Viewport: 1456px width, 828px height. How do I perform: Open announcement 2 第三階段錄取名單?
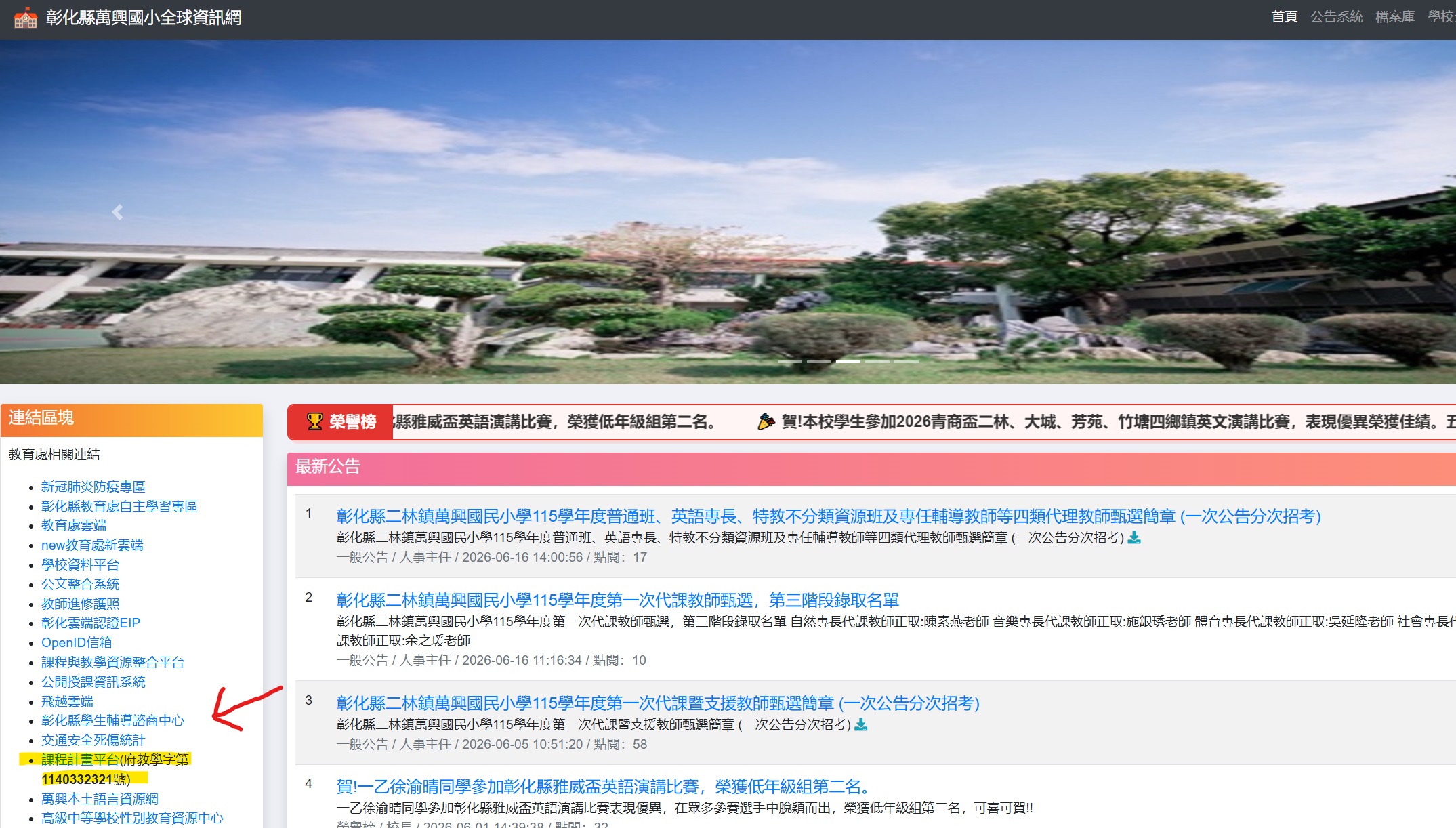(x=617, y=600)
